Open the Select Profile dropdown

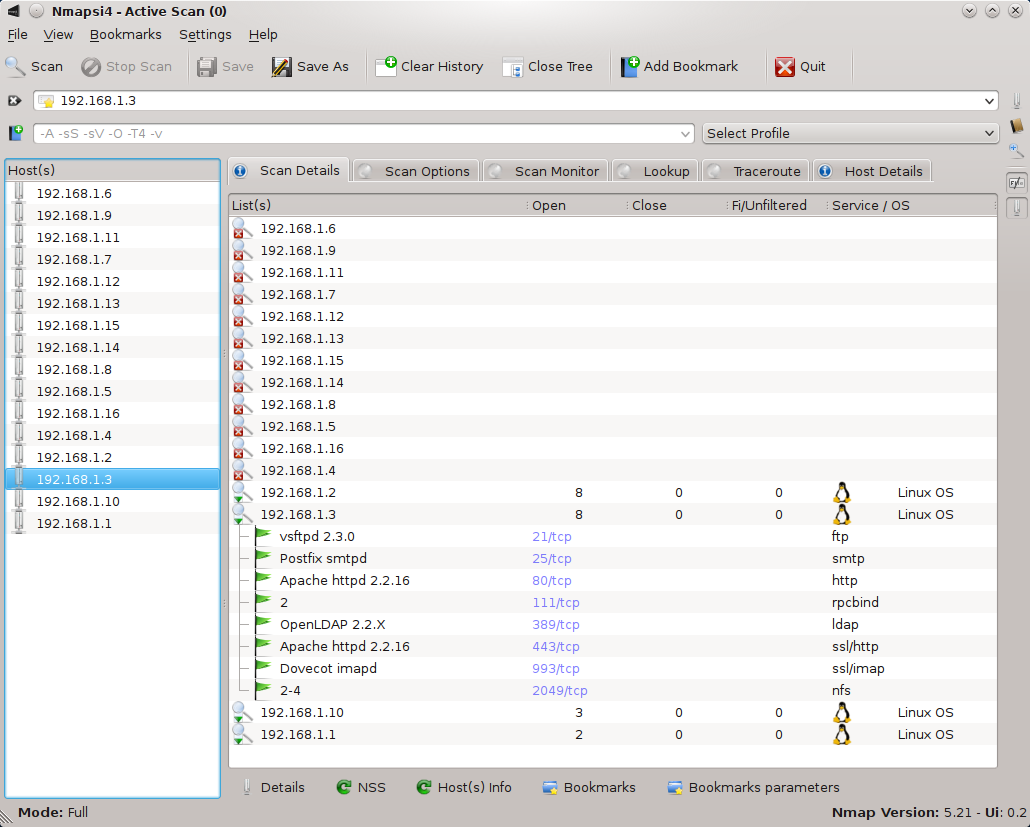point(850,133)
